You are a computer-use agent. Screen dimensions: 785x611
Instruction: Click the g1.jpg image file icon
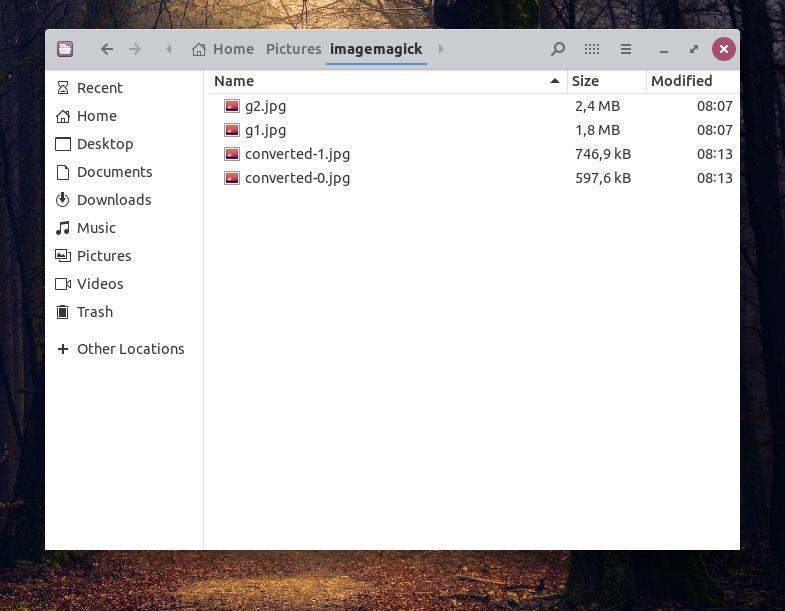coord(232,130)
